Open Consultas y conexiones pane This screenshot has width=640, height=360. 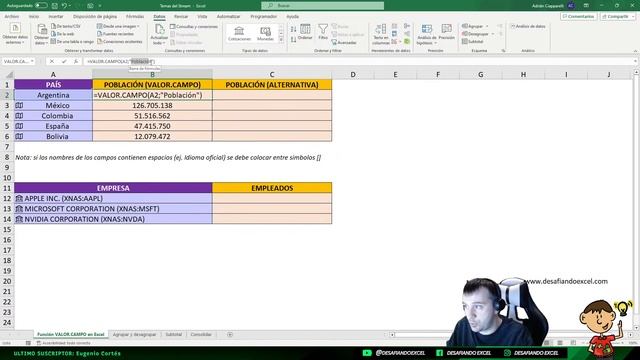[194, 27]
